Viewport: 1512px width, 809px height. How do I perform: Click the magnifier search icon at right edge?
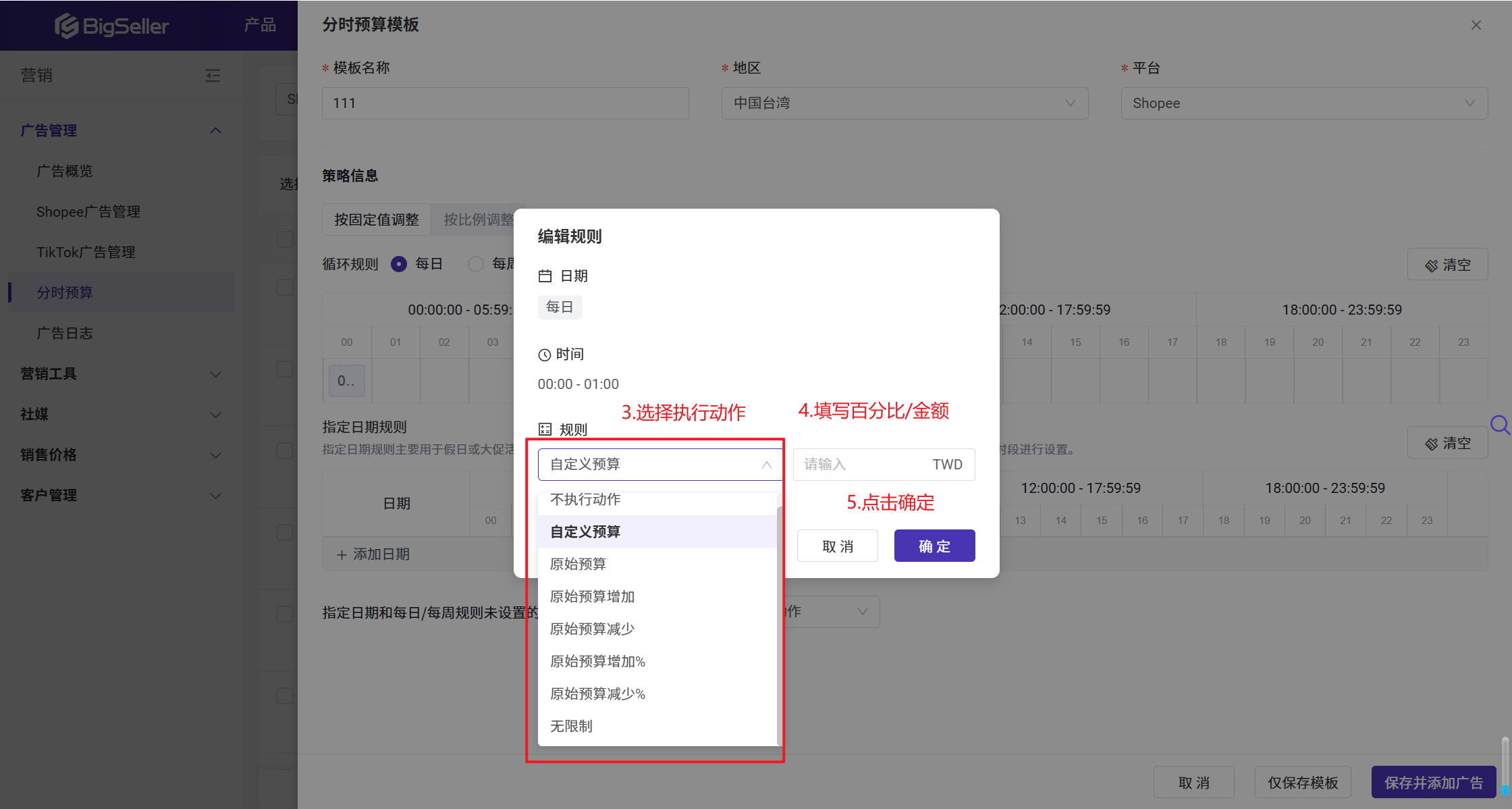click(x=1500, y=425)
